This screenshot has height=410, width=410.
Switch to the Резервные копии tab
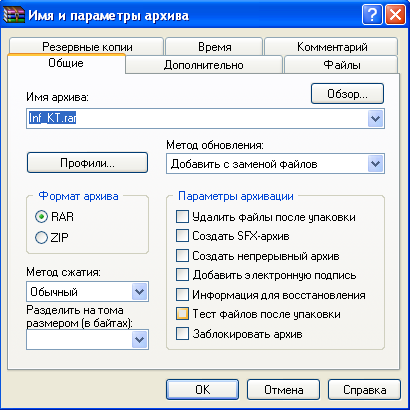[87, 47]
